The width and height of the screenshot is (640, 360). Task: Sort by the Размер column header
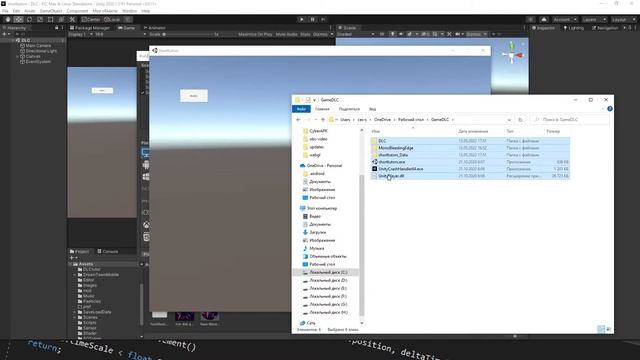[557, 131]
